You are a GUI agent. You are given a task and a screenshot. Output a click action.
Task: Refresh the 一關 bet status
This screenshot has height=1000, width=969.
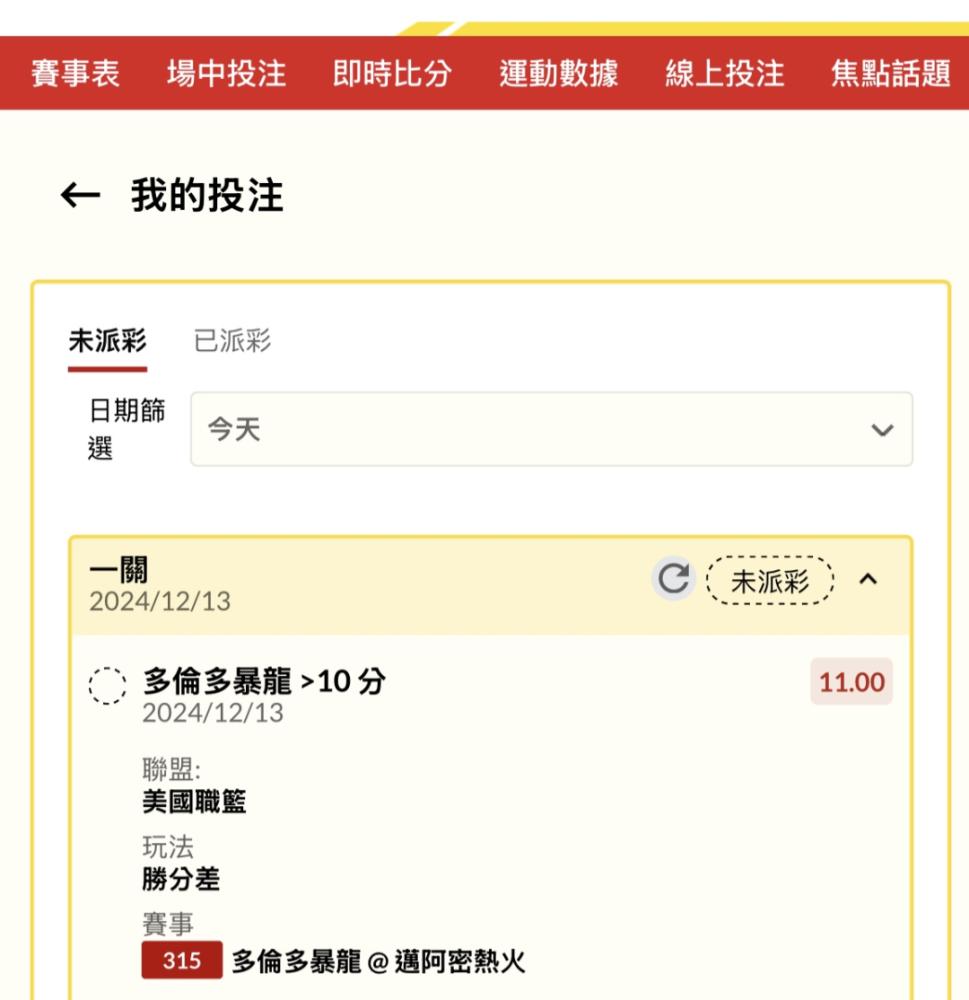(x=674, y=578)
